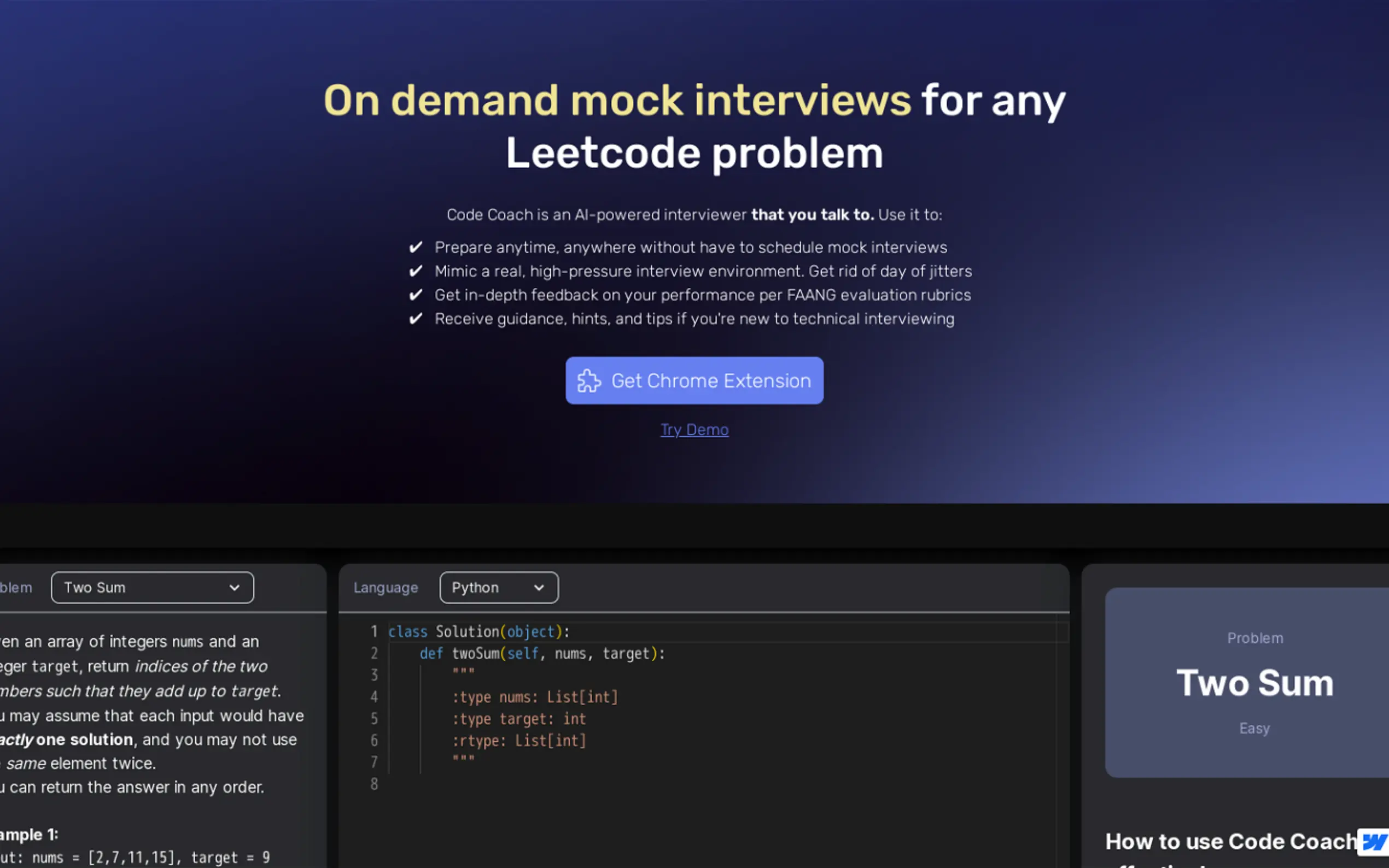The image size is (1389, 868).
Task: Click checkmark beside 'Prepare anytime, anywhere'
Action: [x=416, y=248]
